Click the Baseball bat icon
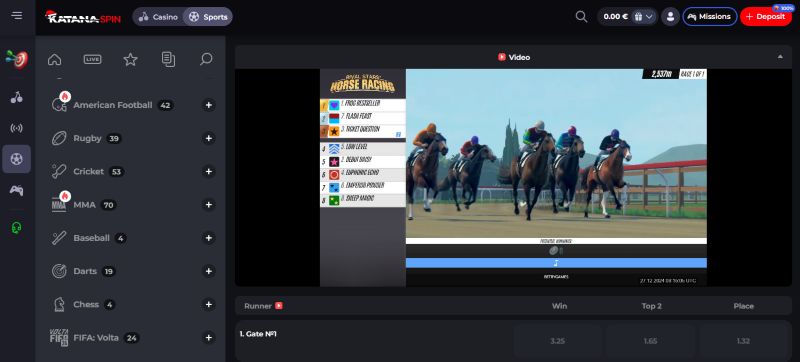 59,238
